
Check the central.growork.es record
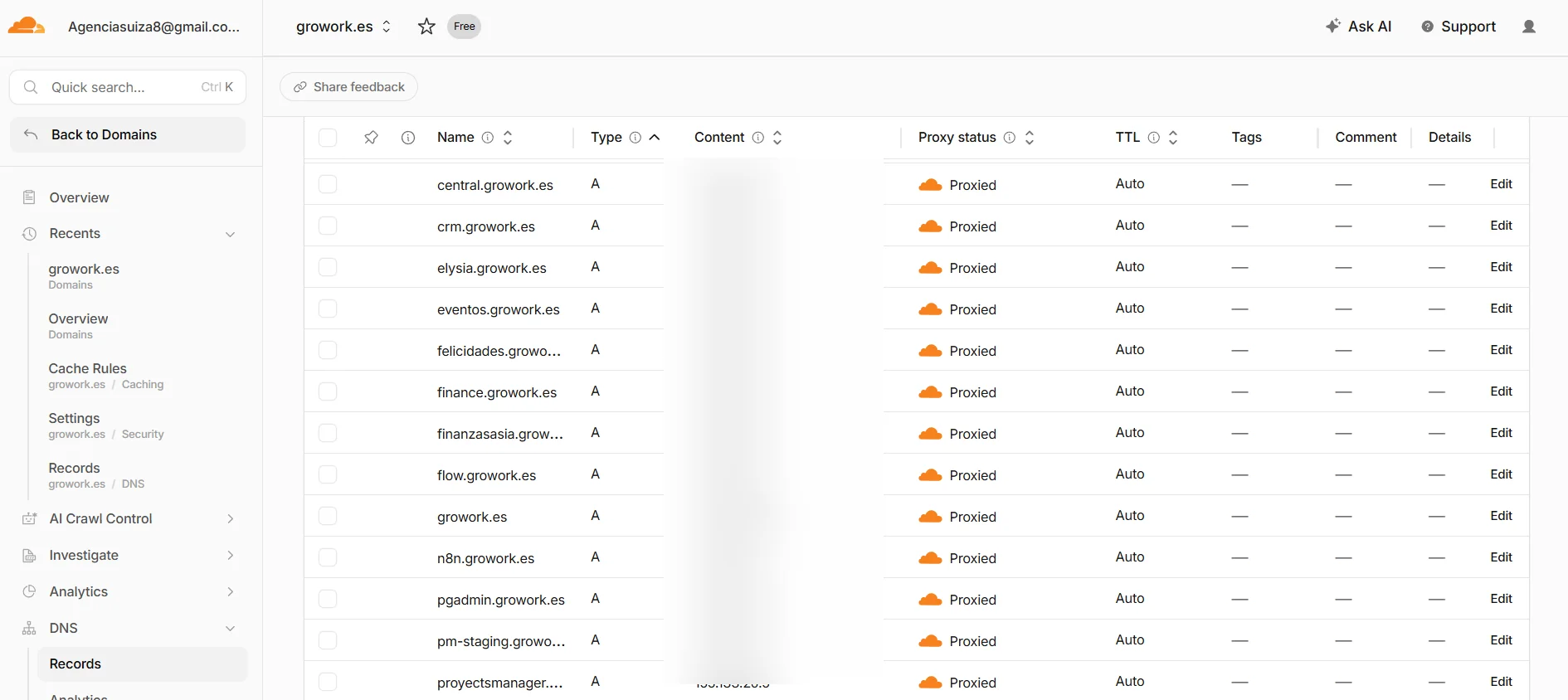pyautogui.click(x=328, y=184)
